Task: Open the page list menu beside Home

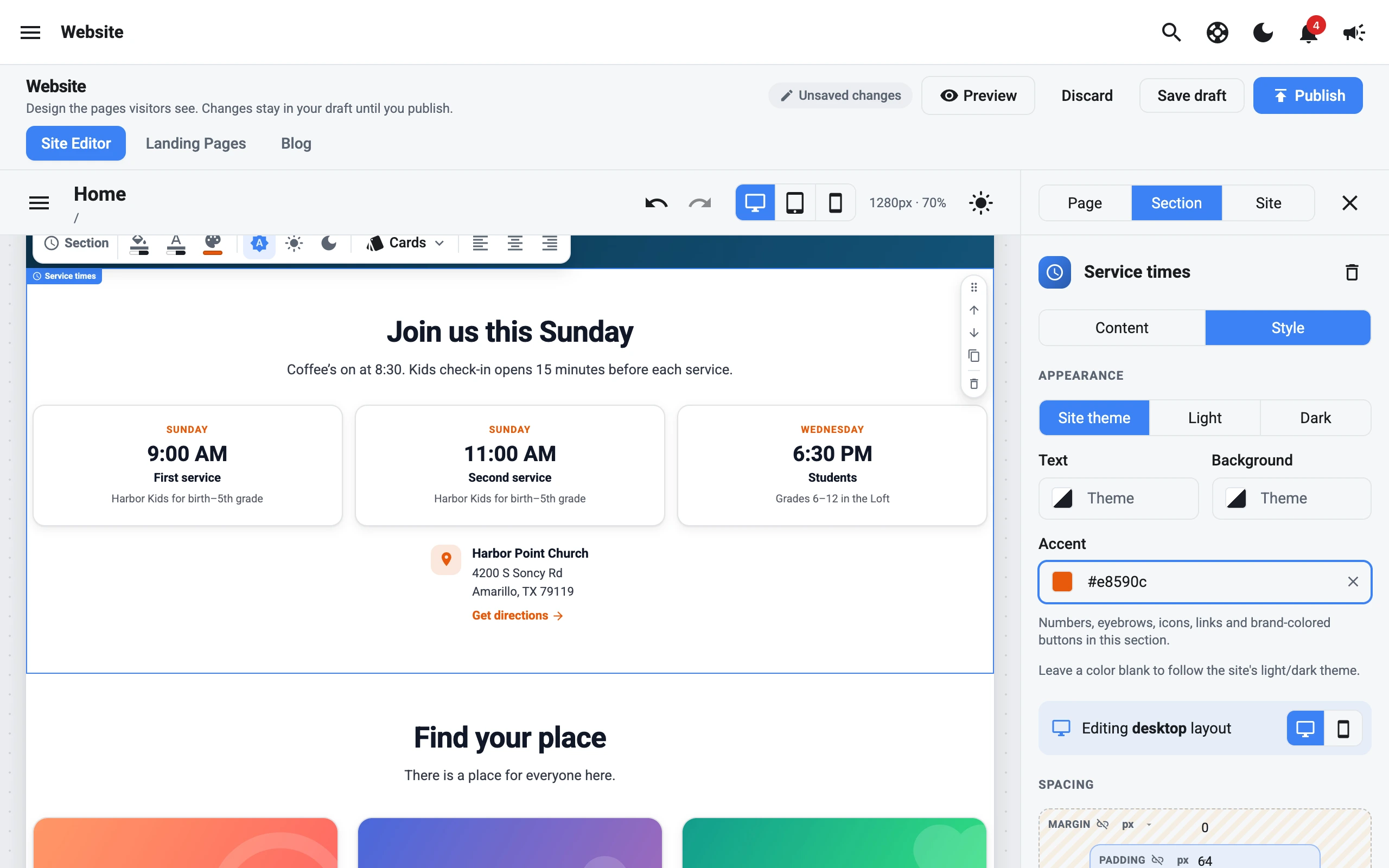Action: [x=39, y=203]
